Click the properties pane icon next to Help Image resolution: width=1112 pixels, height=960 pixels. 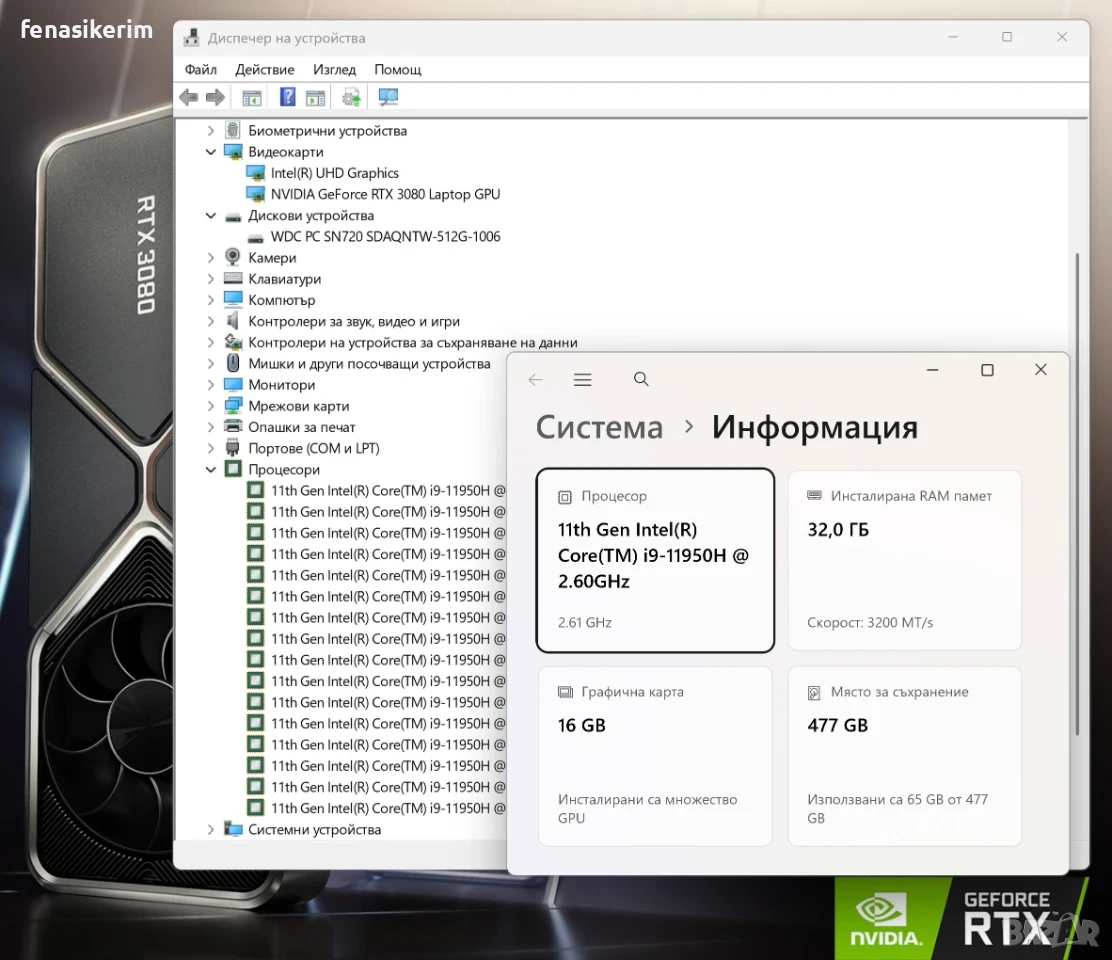[316, 98]
